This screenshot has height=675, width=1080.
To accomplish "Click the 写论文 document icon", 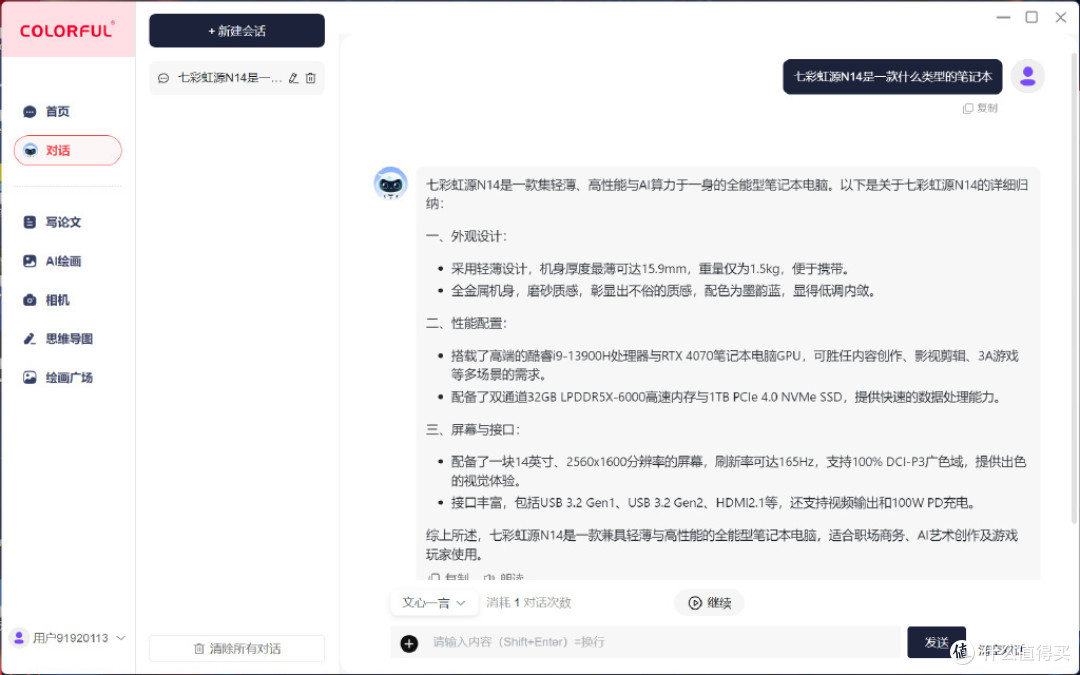I will [x=30, y=222].
